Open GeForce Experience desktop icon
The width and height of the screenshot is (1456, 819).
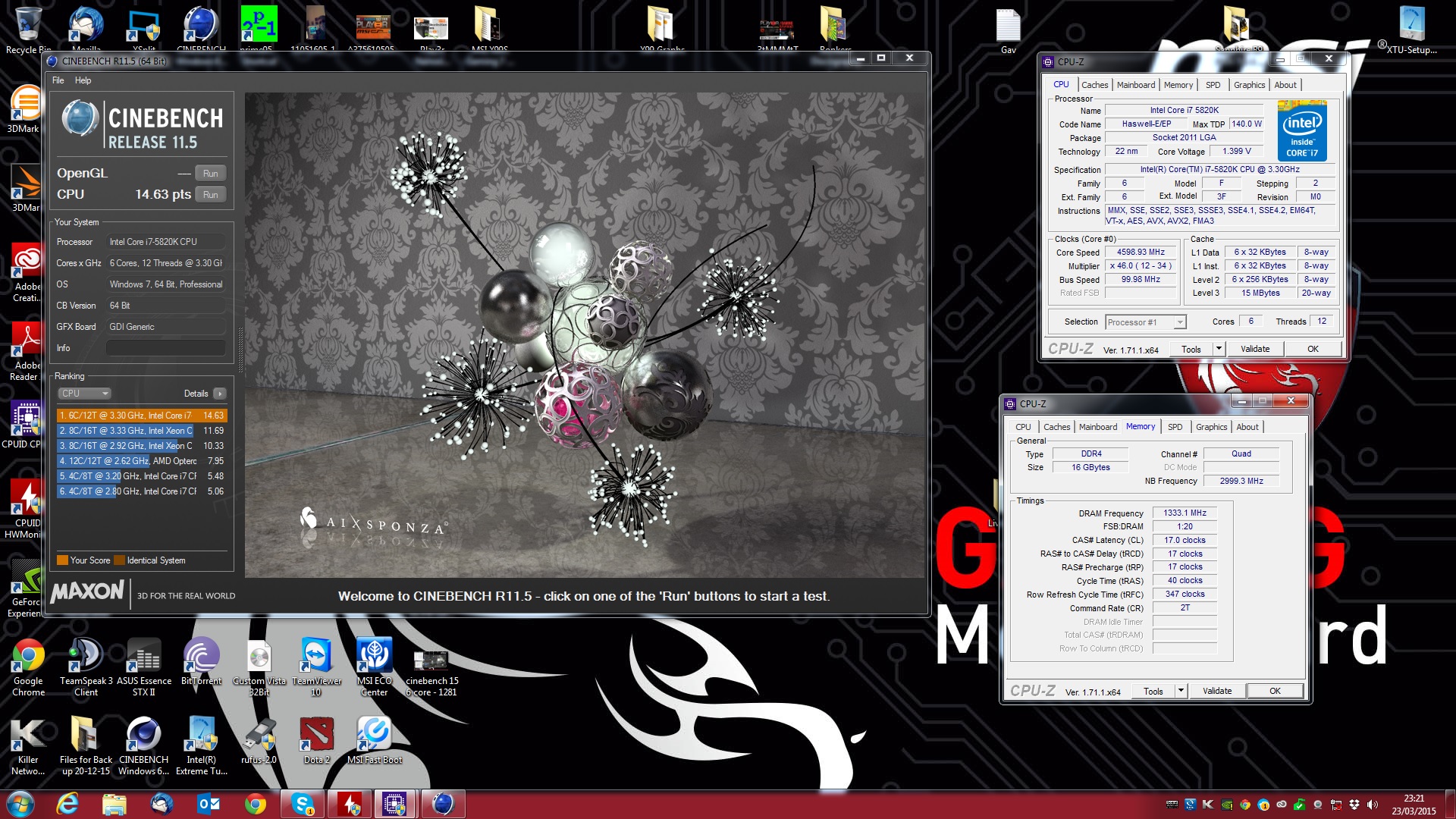pos(25,588)
